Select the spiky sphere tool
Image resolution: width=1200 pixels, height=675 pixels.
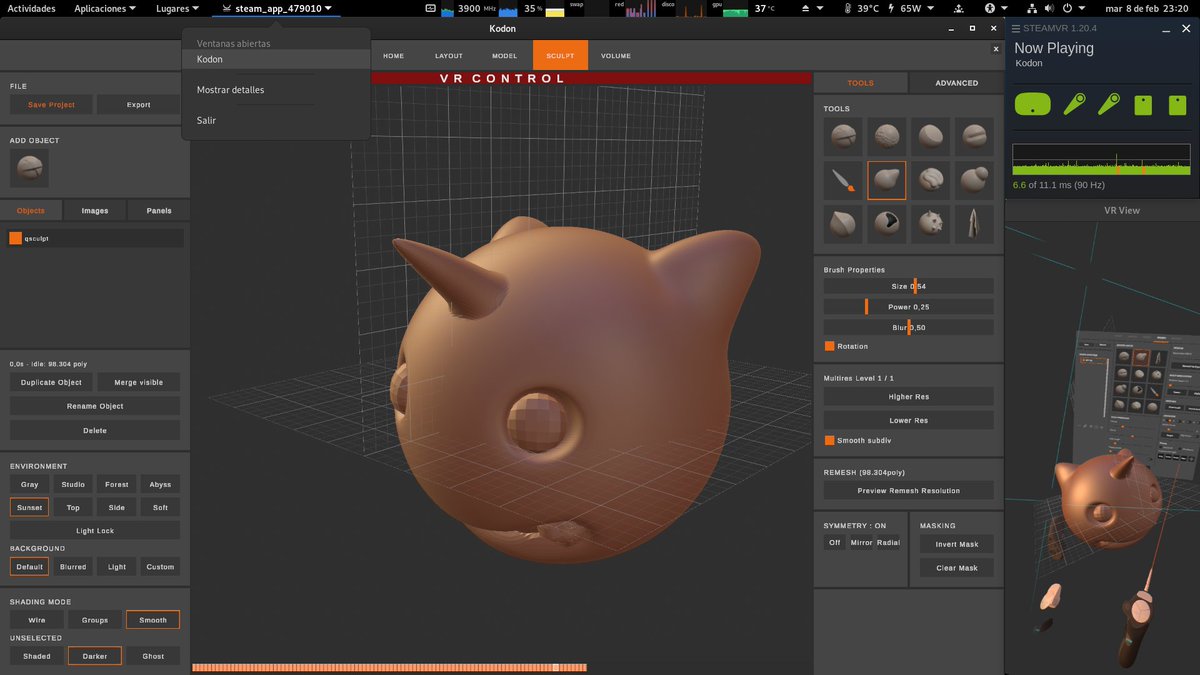pyautogui.click(x=931, y=224)
